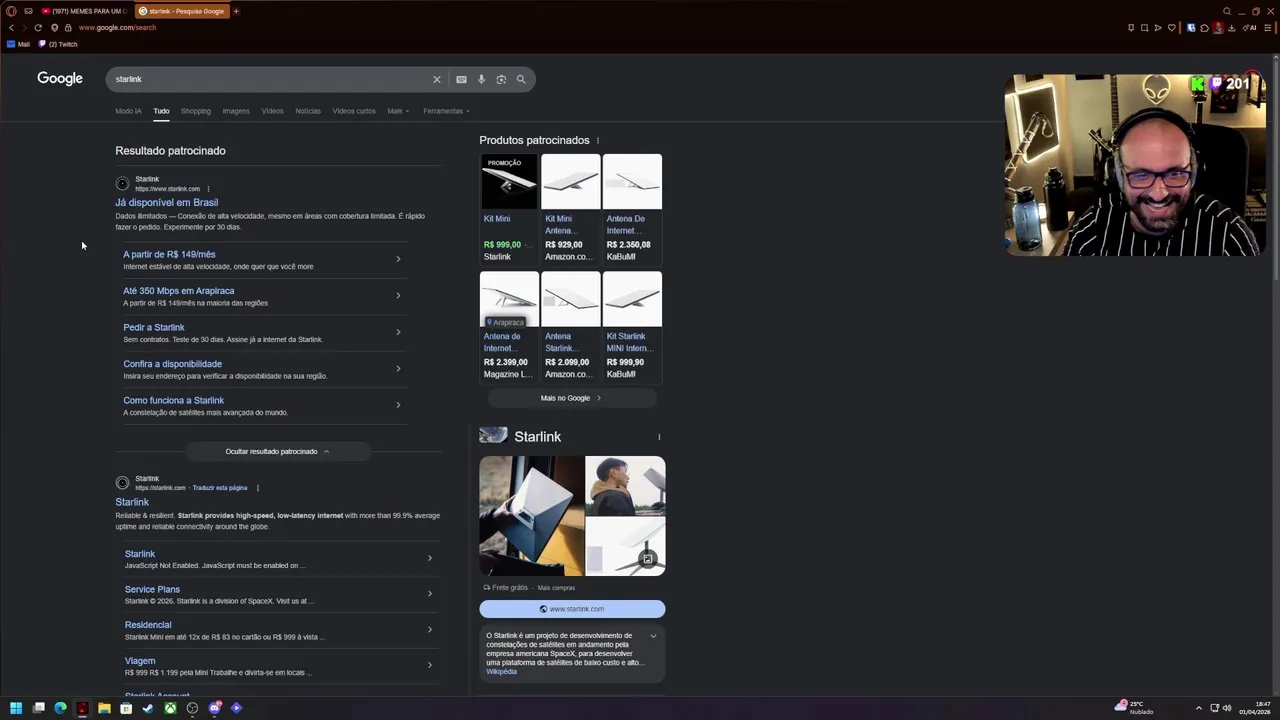
Task: Open the Pedir a Starlink link
Action: click(154, 327)
